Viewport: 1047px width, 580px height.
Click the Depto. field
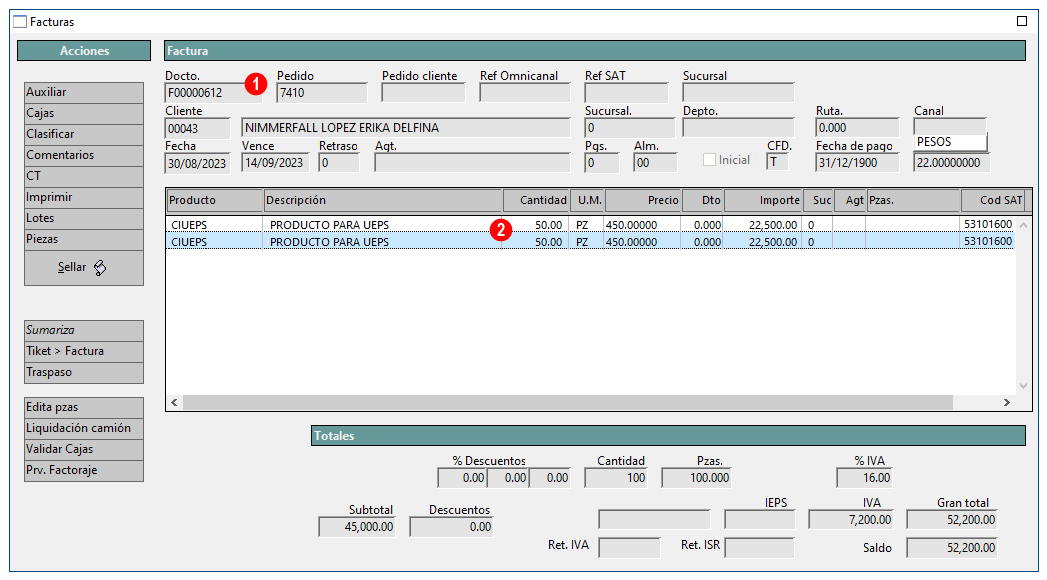tap(739, 128)
